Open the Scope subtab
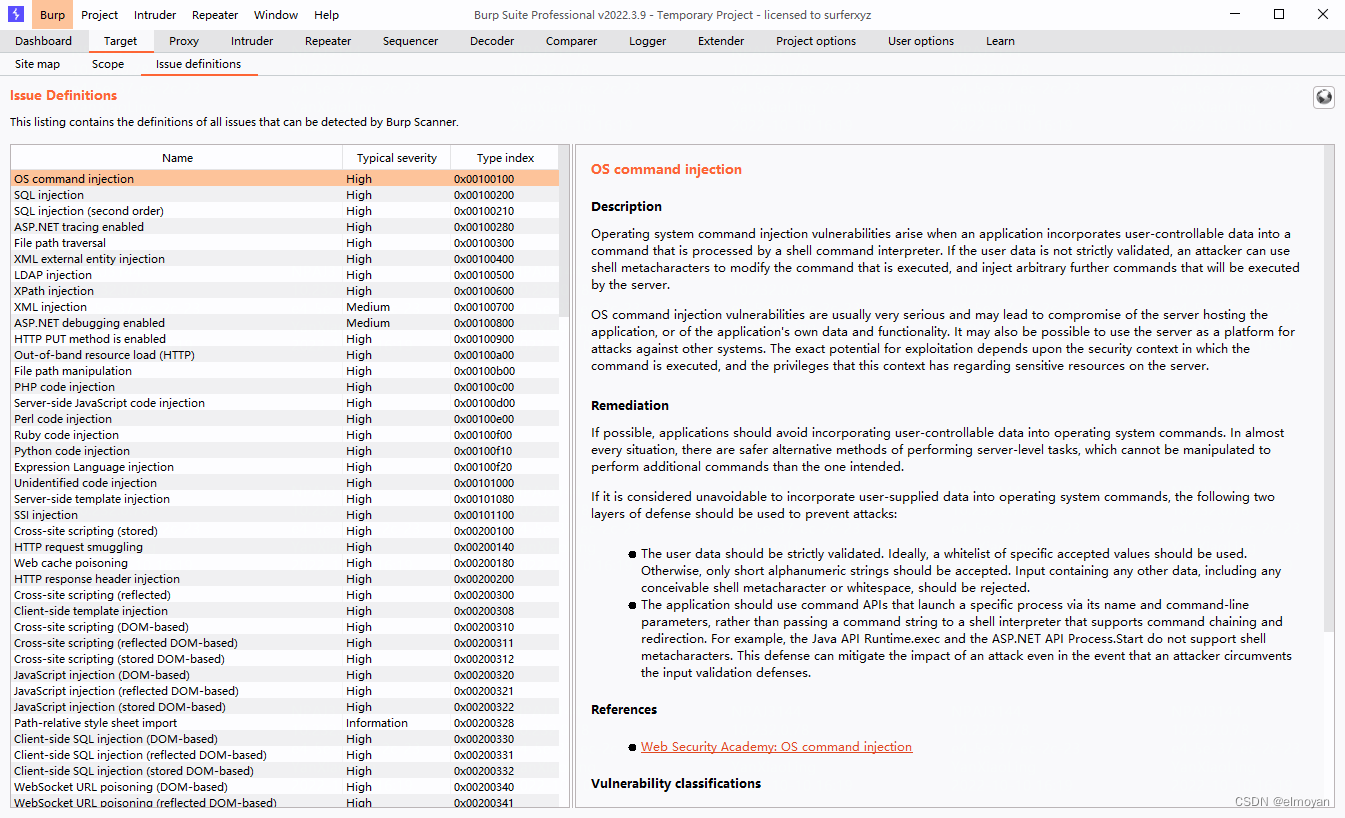Screen dimensions: 1345x818 coord(108,63)
